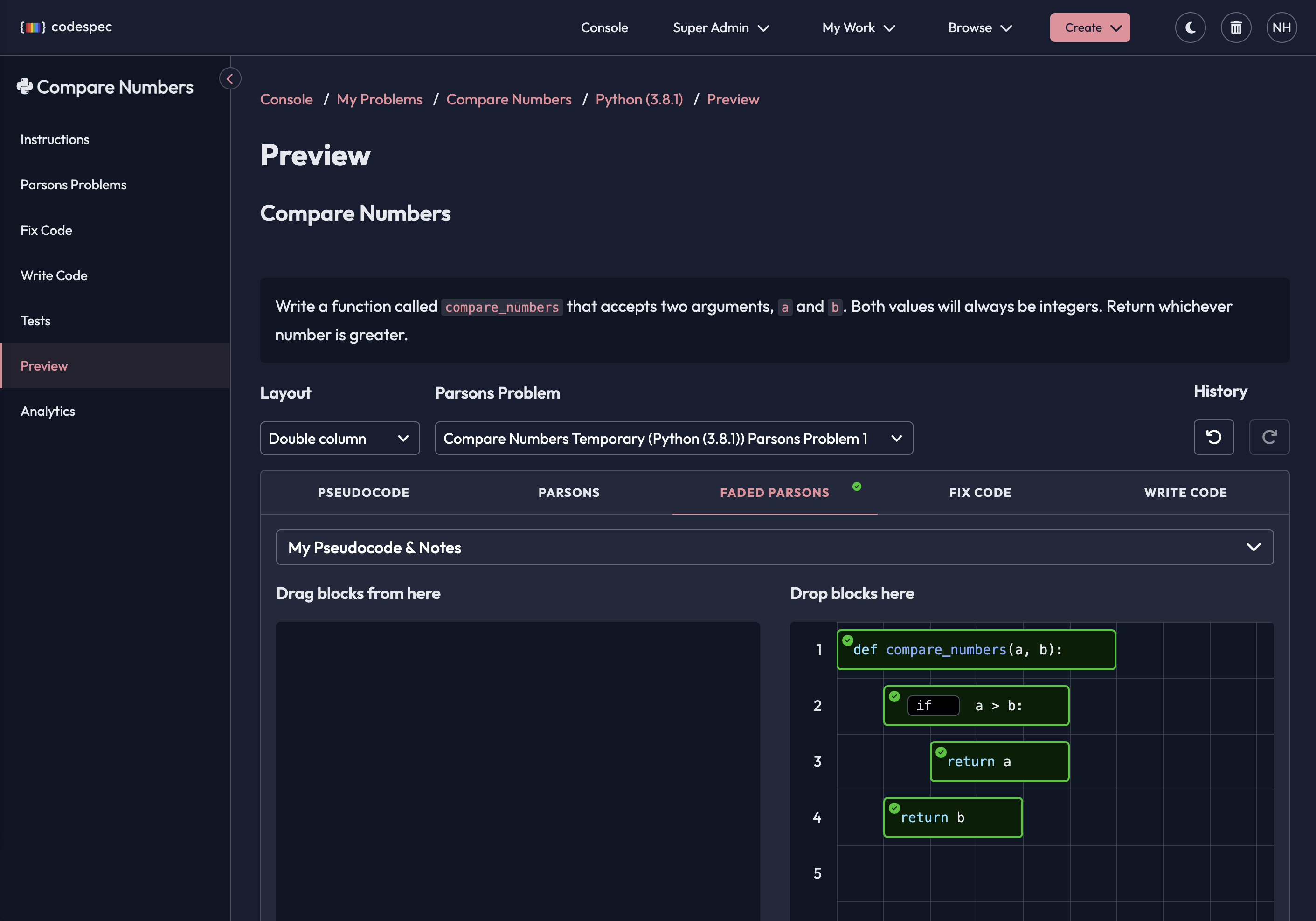The image size is (1316, 921).
Task: Click My Problems breadcrumb link
Action: click(x=380, y=99)
